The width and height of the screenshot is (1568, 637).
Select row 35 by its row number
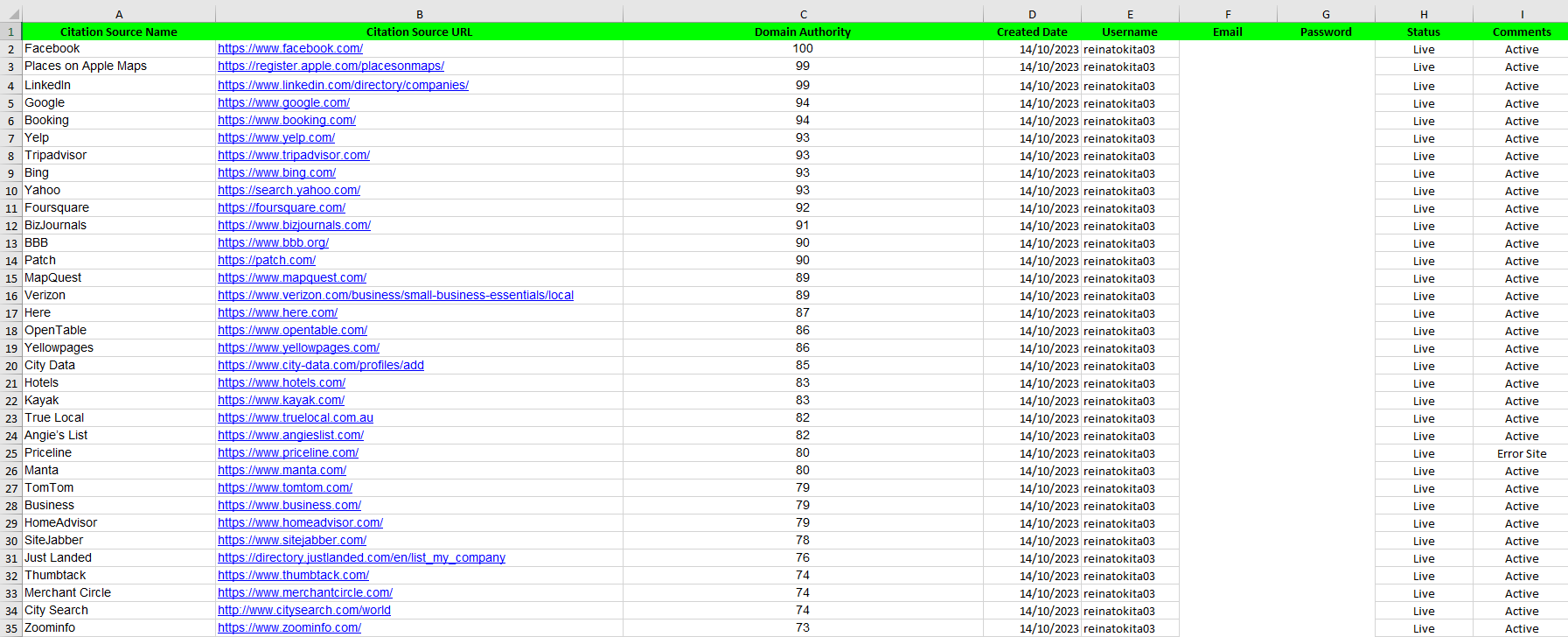[x=10, y=628]
